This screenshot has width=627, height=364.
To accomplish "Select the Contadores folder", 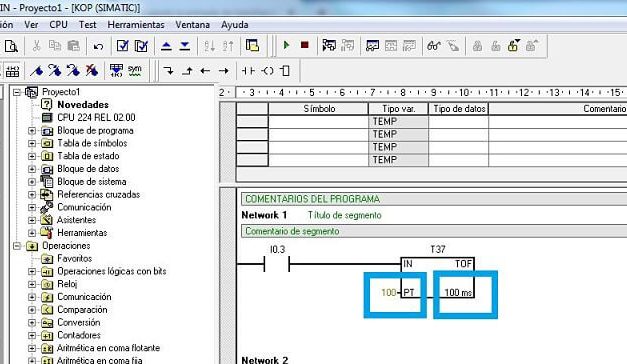I will tap(79, 335).
